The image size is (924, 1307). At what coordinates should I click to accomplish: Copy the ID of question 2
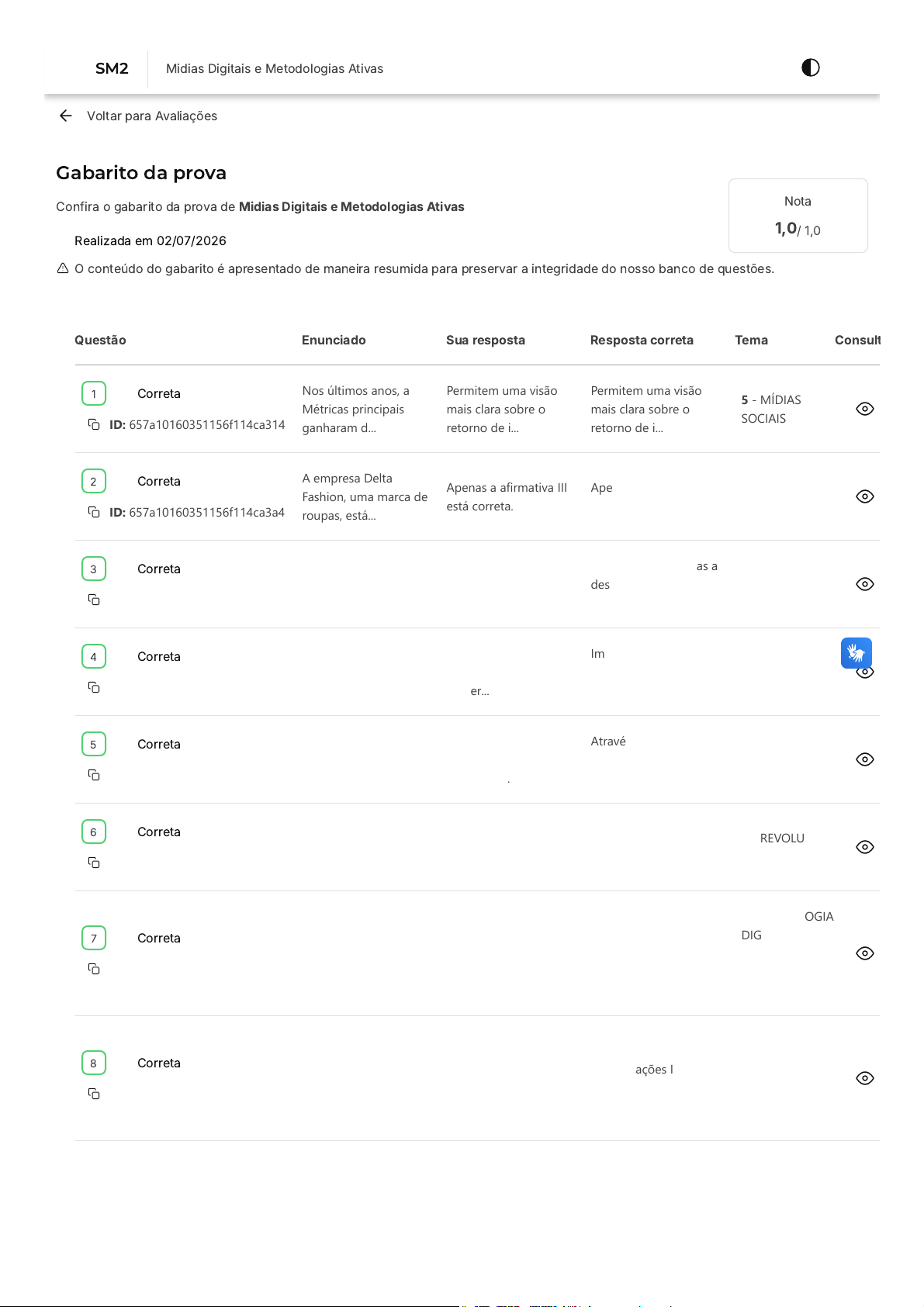tap(94, 512)
